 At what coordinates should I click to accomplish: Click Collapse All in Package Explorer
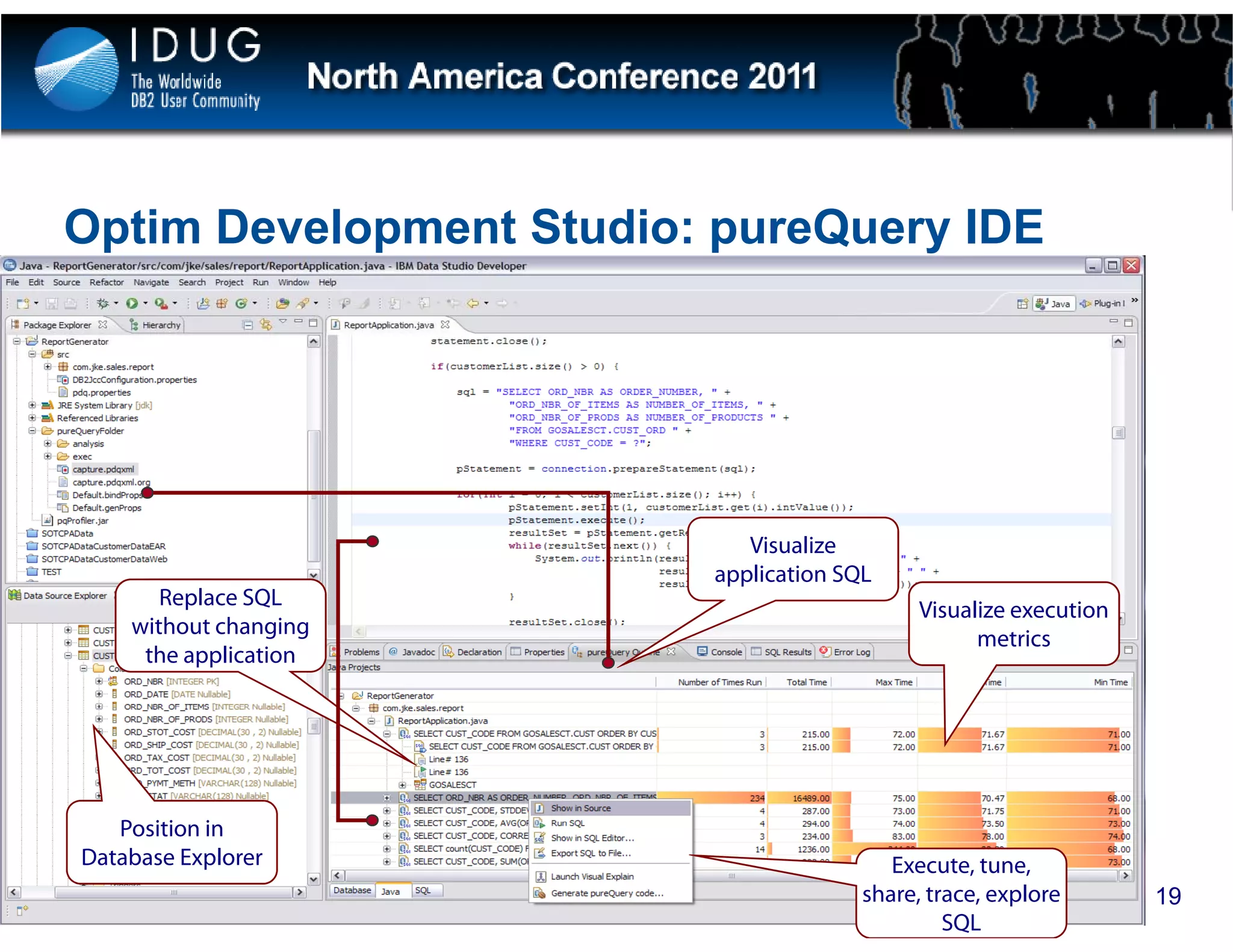tap(247, 325)
